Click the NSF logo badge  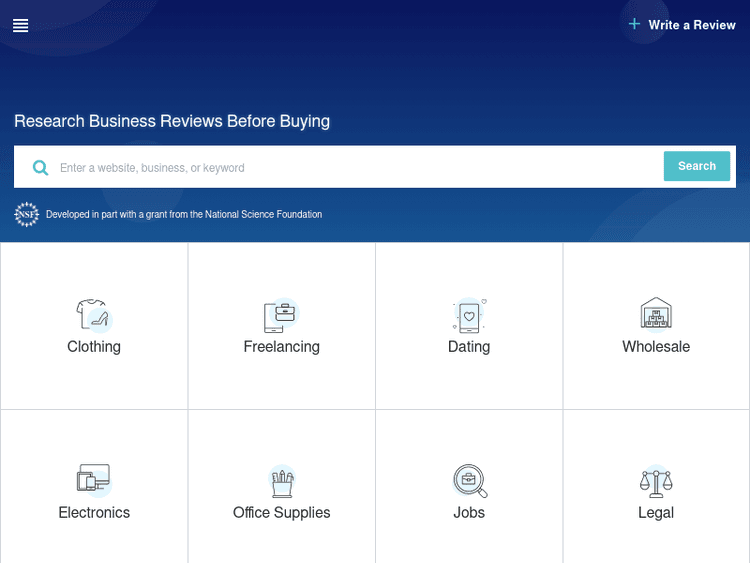coord(26,214)
